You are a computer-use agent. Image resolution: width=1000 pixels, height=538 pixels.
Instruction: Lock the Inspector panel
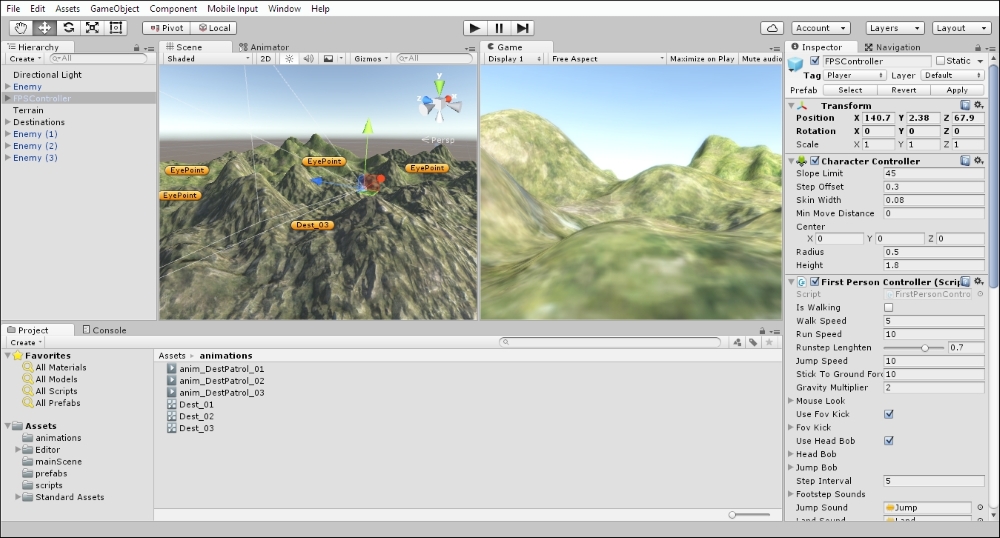tap(978, 48)
